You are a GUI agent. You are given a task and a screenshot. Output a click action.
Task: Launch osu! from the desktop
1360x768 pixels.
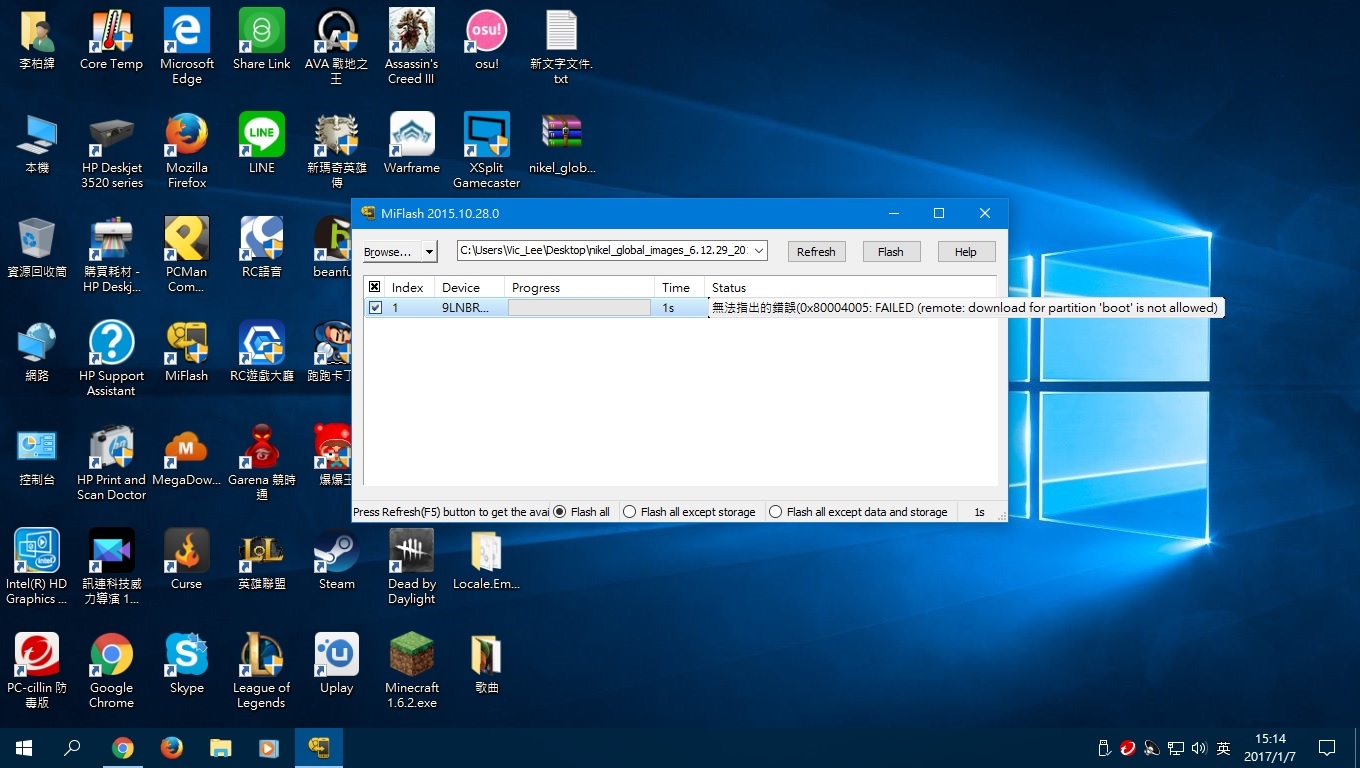pyautogui.click(x=486, y=40)
